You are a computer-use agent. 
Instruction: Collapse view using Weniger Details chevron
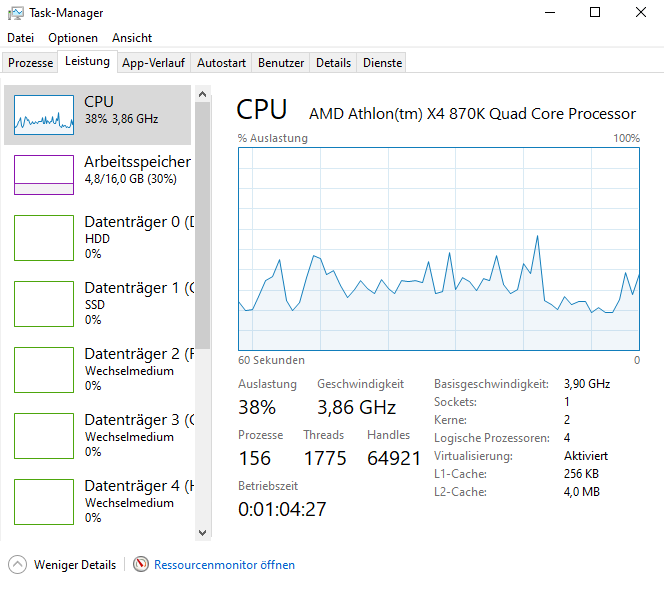point(16,565)
